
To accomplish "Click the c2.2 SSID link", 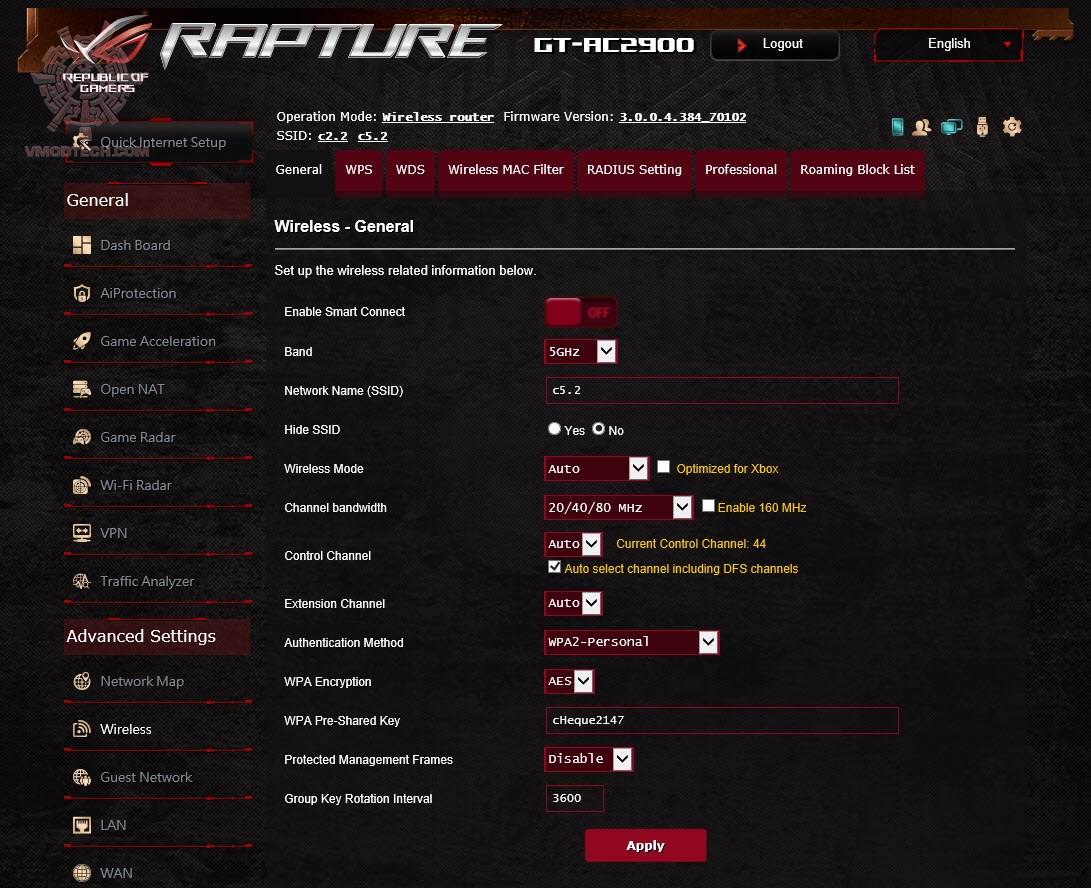I will pyautogui.click(x=333, y=136).
